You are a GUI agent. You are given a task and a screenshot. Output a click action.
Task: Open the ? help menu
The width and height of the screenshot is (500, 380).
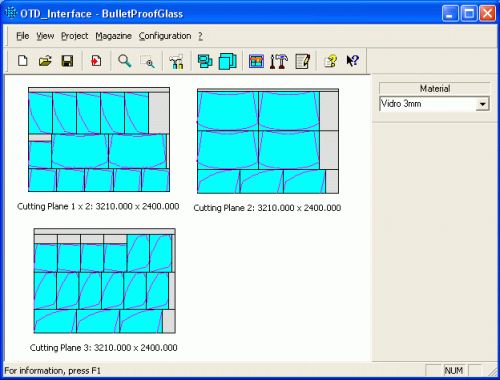click(x=200, y=36)
